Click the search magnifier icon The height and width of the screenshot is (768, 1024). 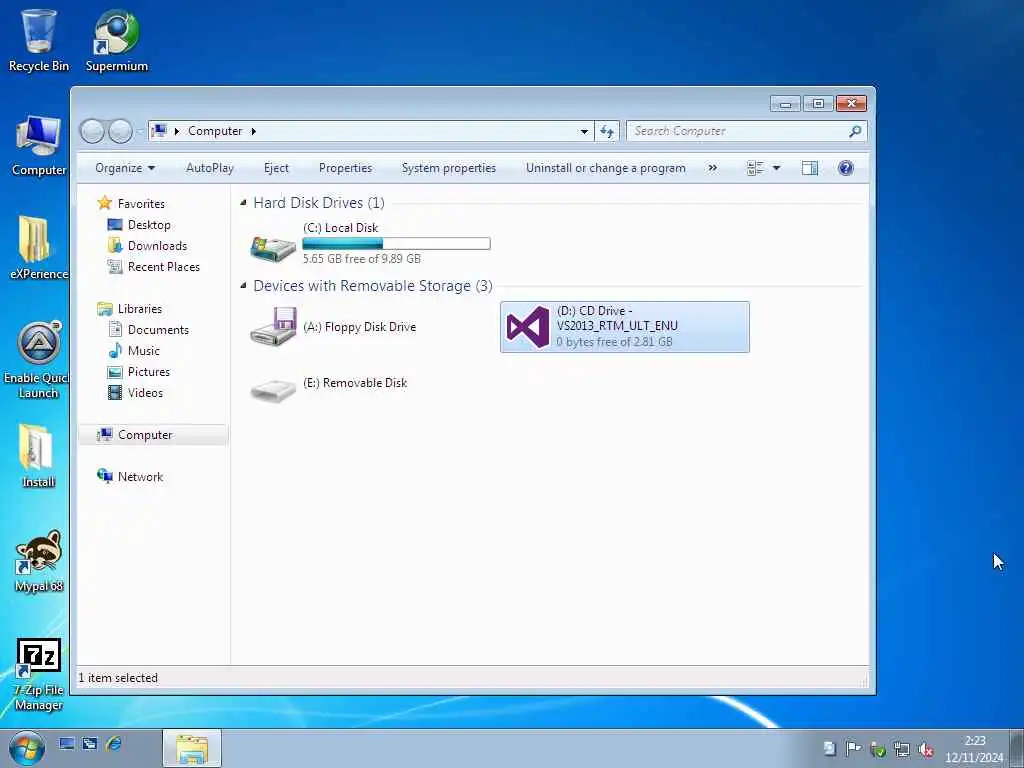pos(855,131)
